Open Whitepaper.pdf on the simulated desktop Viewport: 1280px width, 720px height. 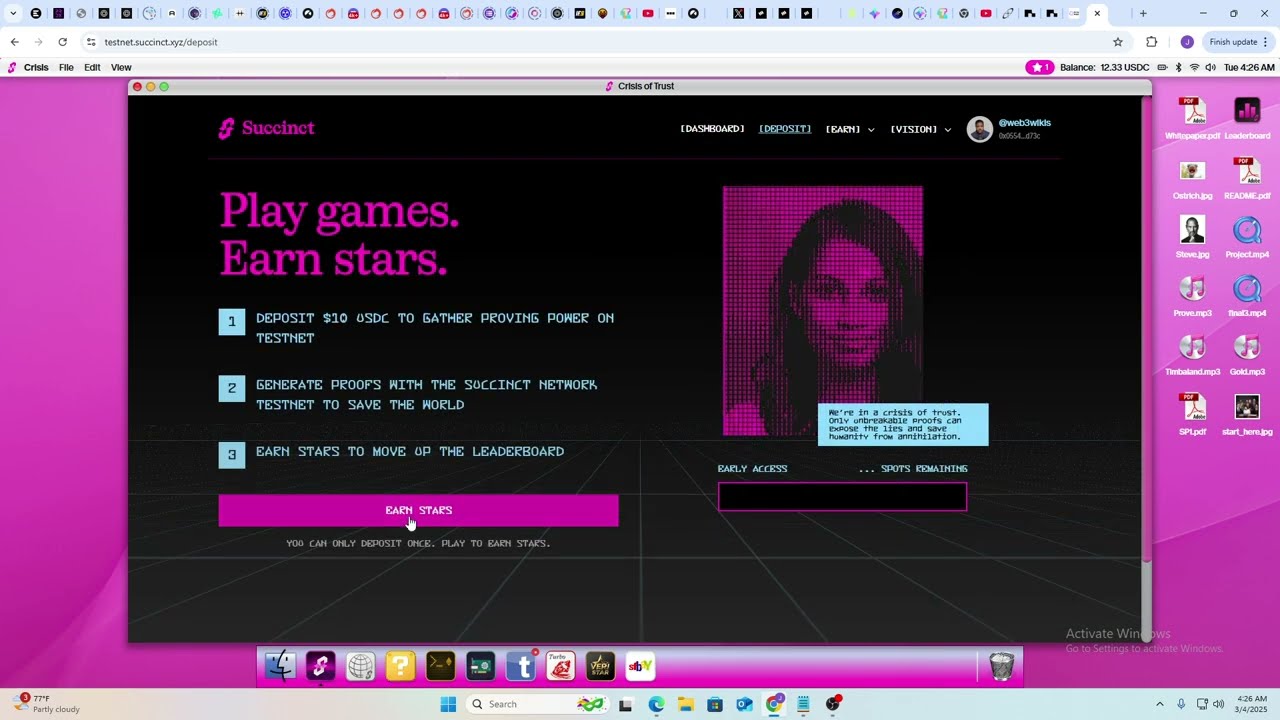coord(1192,118)
